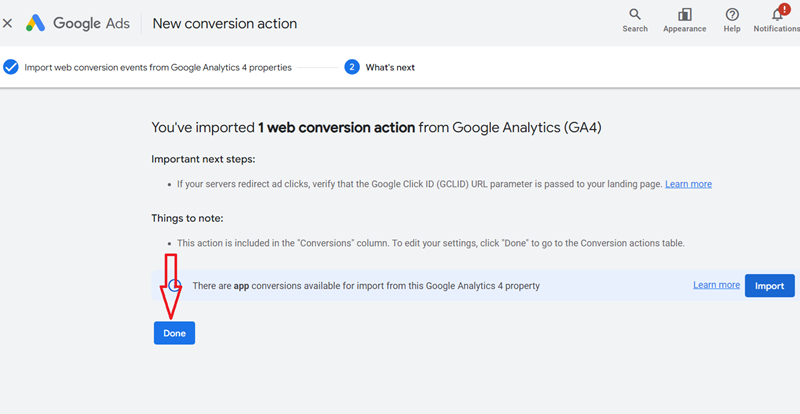The image size is (800, 414).
Task: Click the "You've imported 1 web conversion action" heading
Action: [376, 128]
